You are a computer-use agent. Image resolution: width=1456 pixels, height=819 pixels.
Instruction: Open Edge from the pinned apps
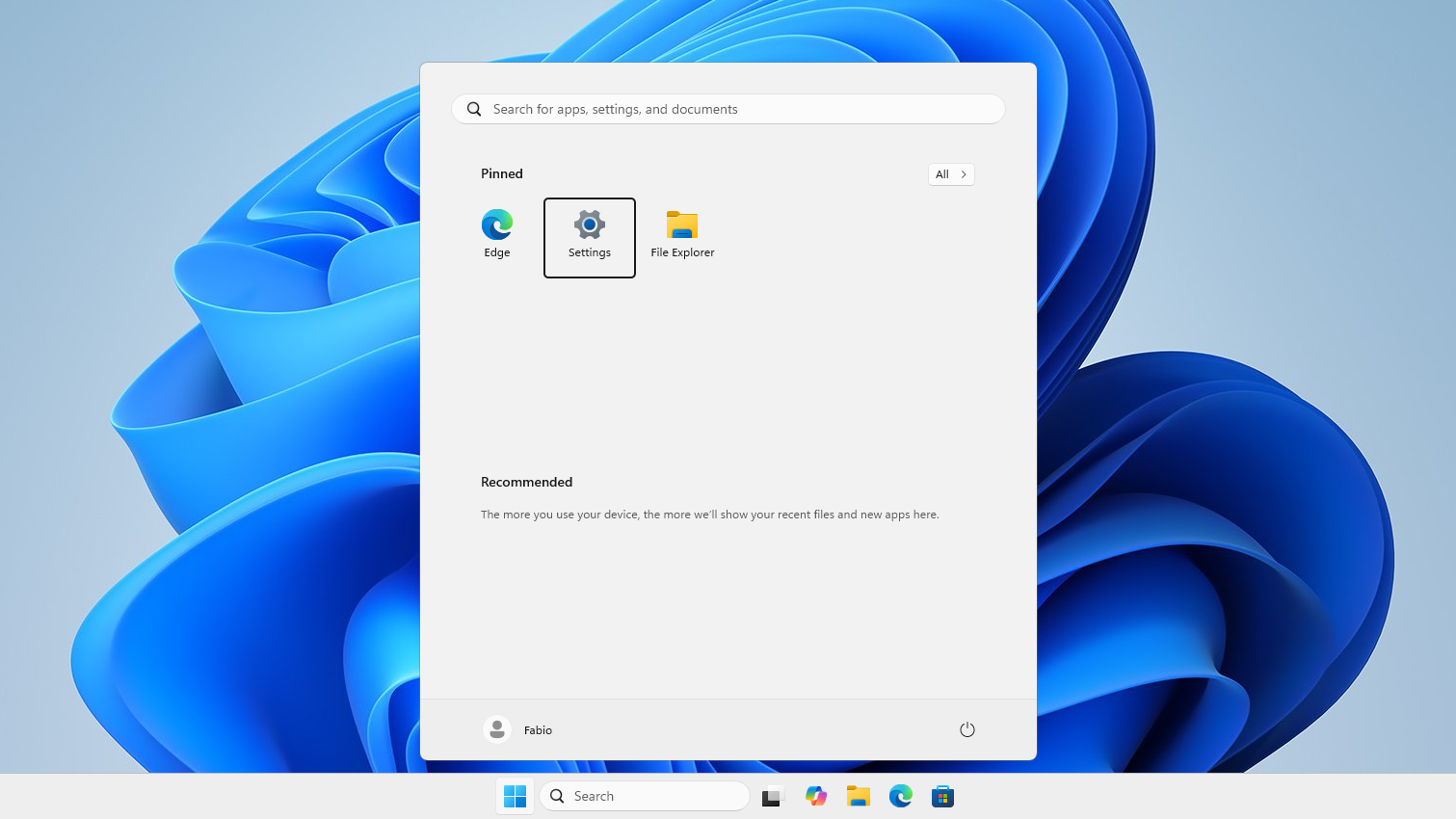point(497,236)
